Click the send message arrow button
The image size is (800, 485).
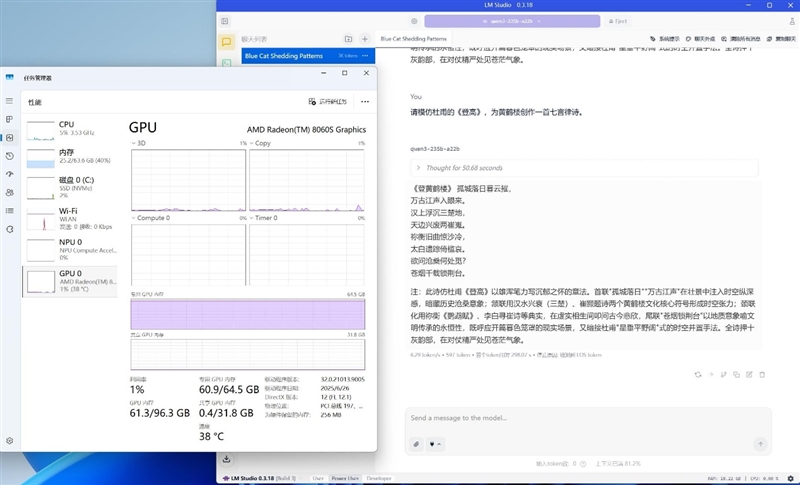(x=760, y=444)
